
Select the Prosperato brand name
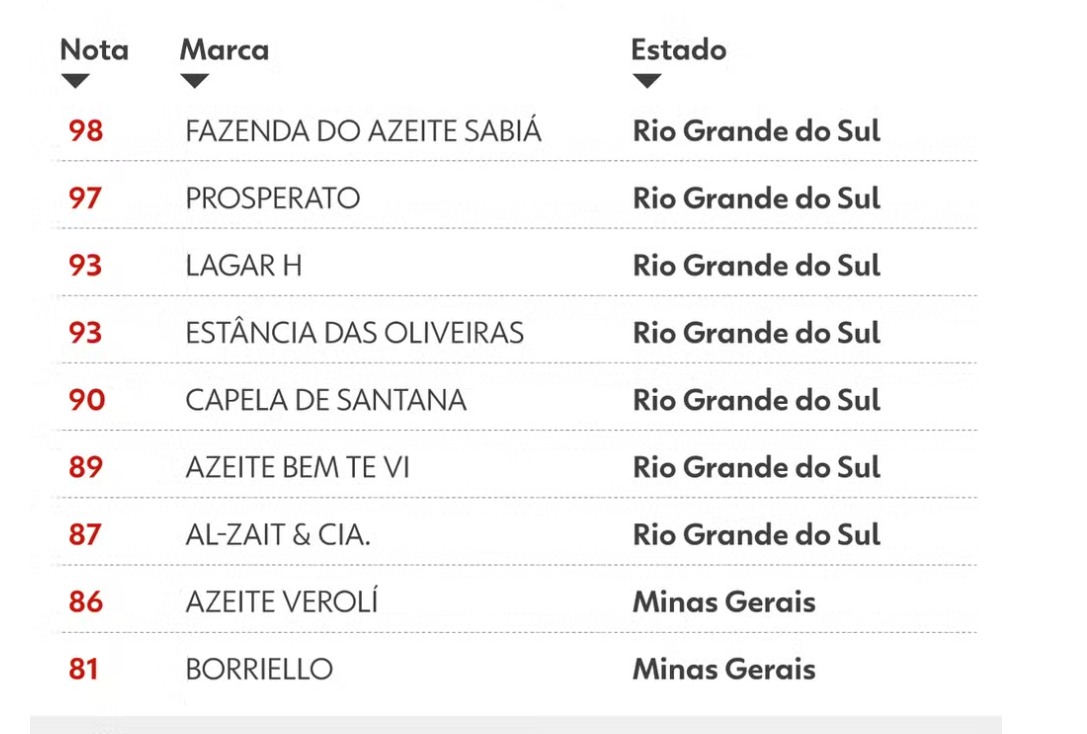click(x=272, y=198)
